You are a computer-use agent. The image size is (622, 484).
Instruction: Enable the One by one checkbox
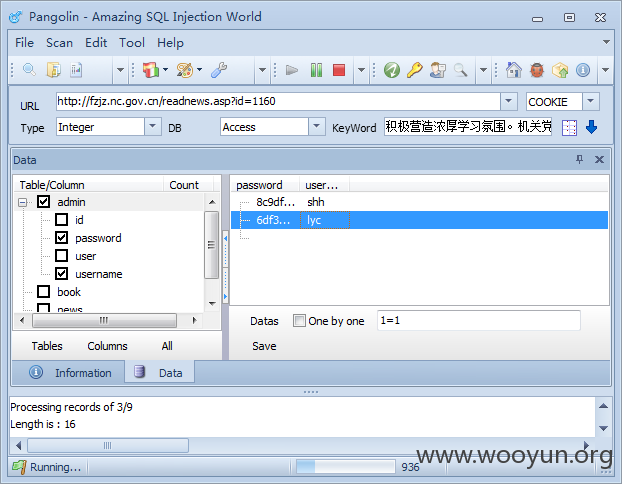point(299,321)
